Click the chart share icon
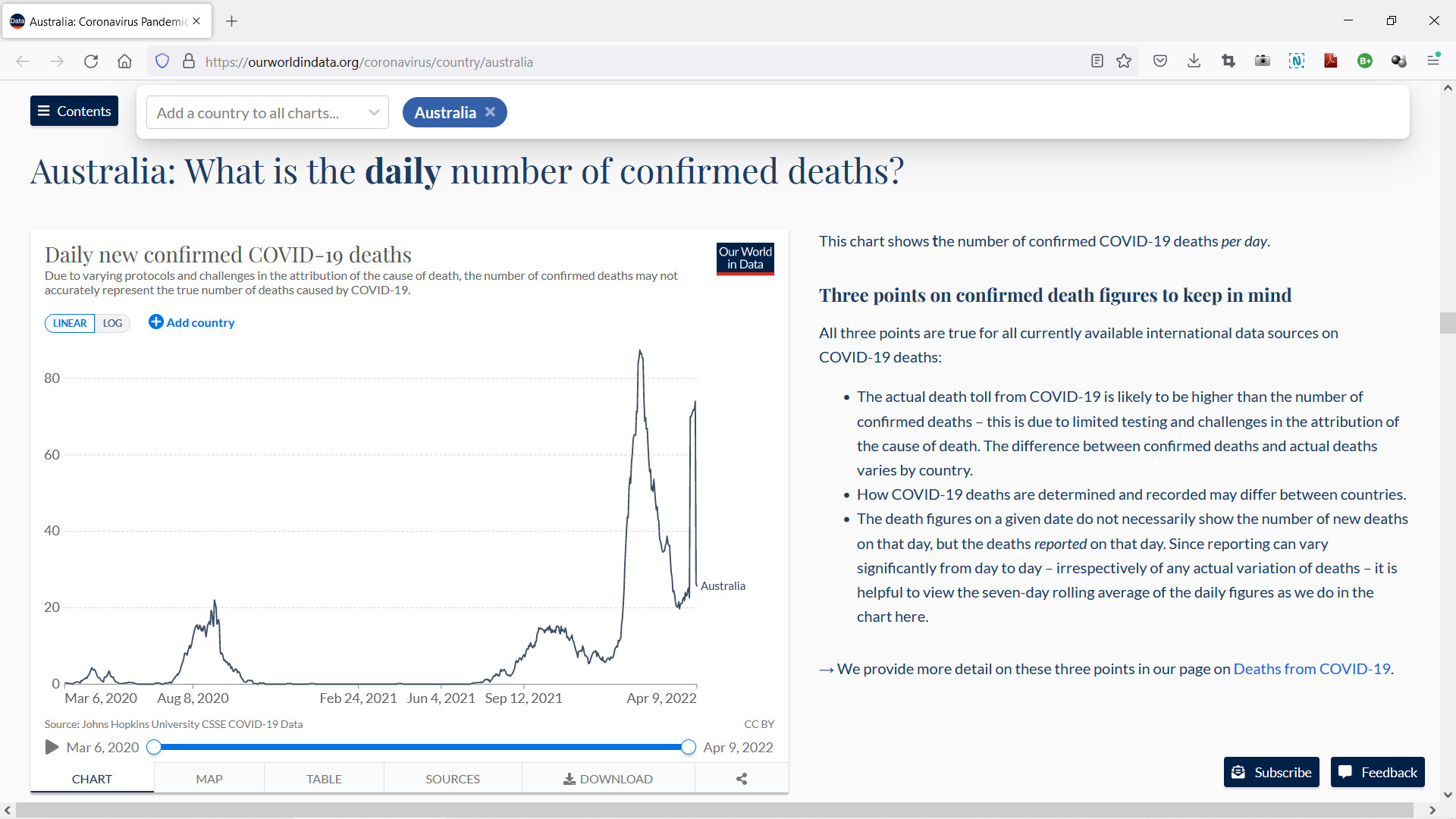Image resolution: width=1456 pixels, height=819 pixels. pos(742,779)
